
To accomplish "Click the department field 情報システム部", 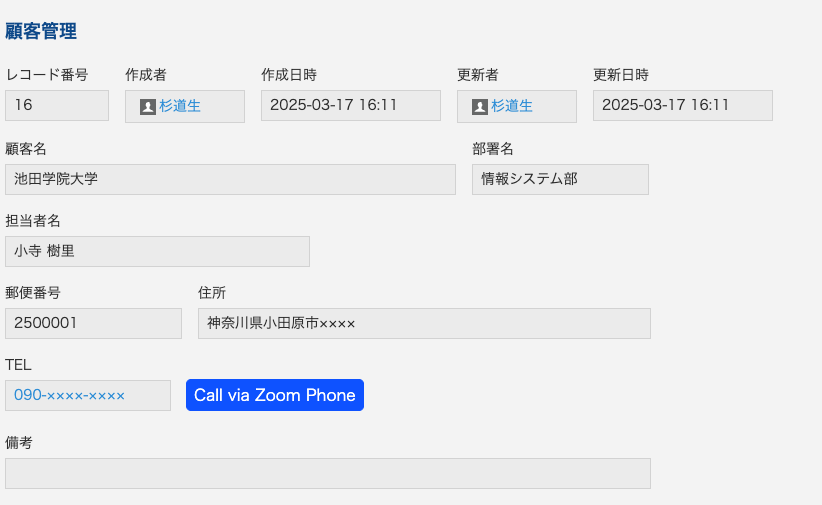I will click(560, 179).
